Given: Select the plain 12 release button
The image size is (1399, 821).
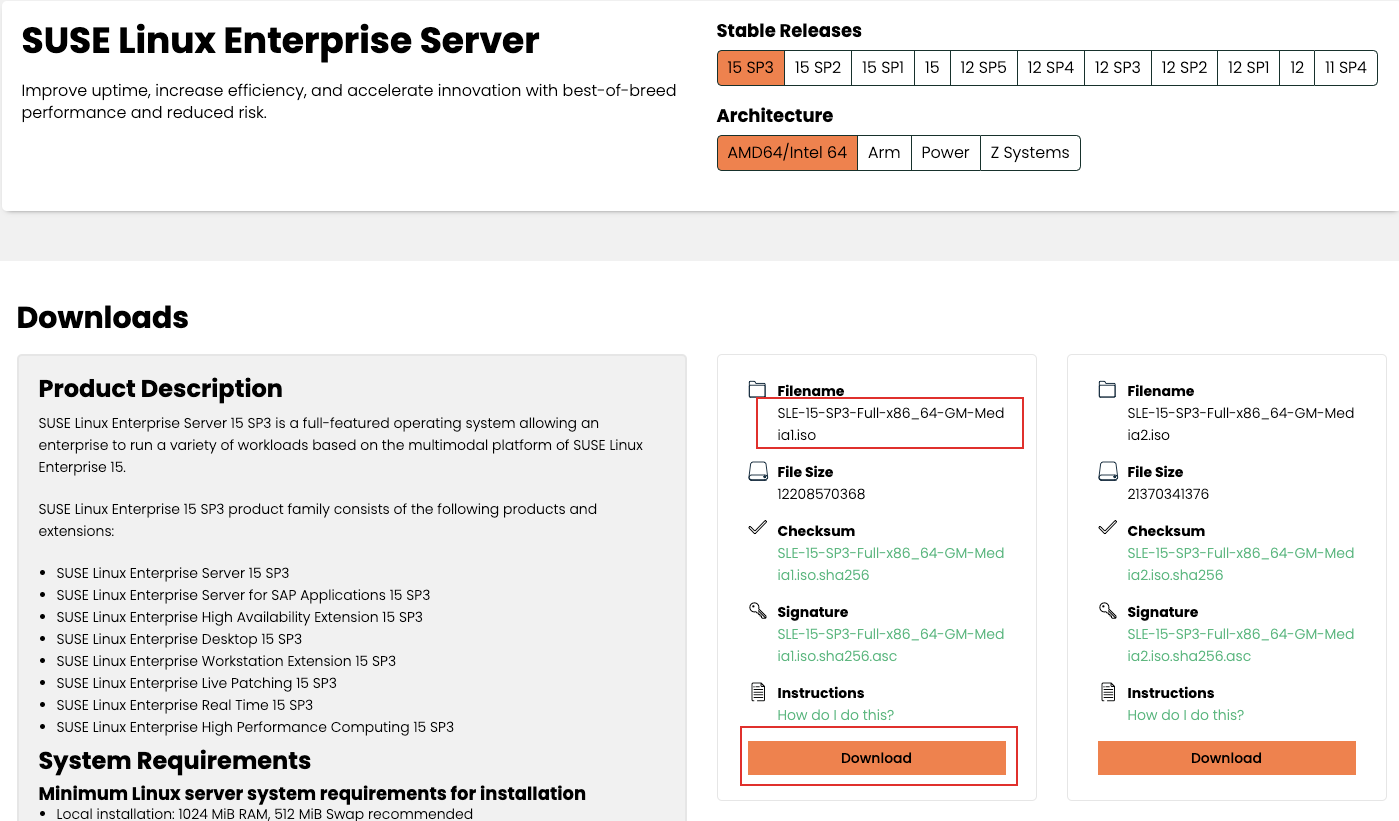Looking at the screenshot, I should 1297,68.
